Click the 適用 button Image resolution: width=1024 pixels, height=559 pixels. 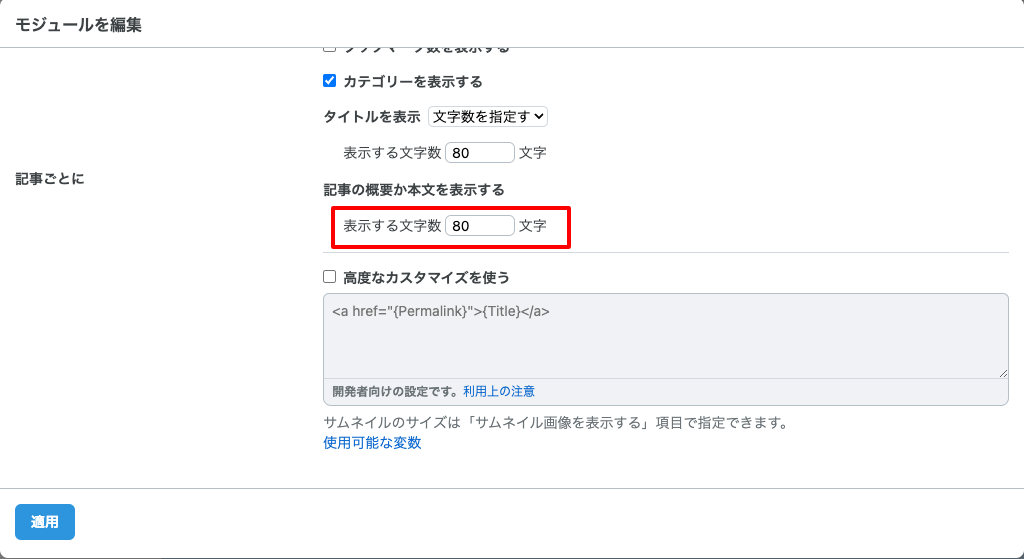(x=45, y=522)
